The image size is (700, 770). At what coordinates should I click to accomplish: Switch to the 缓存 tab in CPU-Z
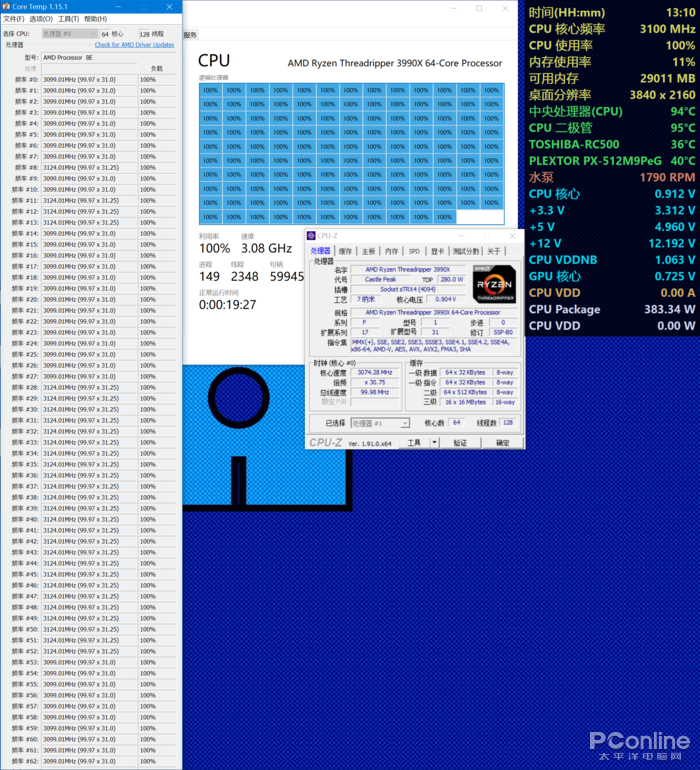point(345,251)
